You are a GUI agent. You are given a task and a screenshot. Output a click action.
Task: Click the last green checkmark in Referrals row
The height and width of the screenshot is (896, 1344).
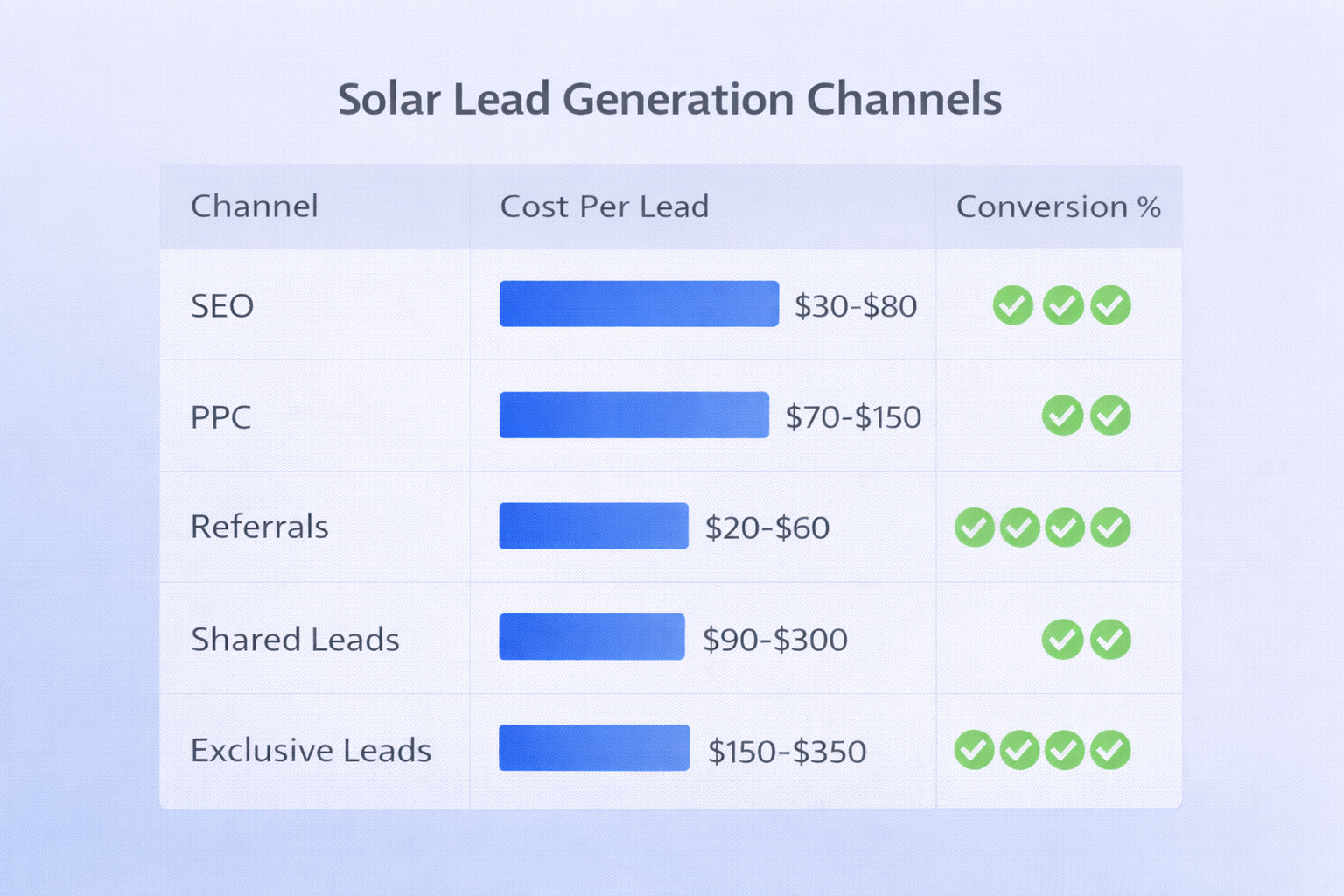tap(1111, 528)
